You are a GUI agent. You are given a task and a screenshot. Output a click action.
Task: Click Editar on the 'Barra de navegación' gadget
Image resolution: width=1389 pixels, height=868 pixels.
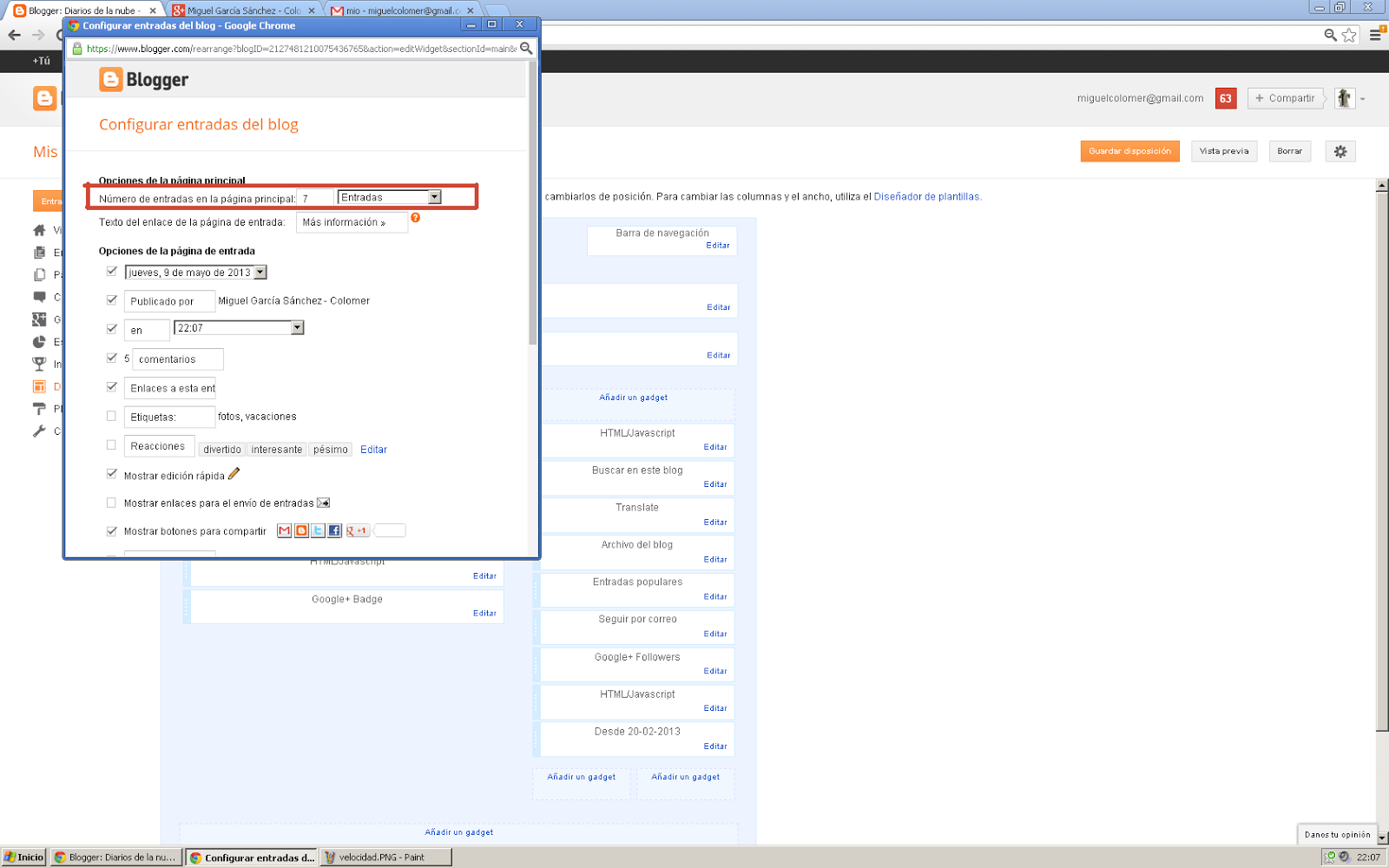(718, 246)
